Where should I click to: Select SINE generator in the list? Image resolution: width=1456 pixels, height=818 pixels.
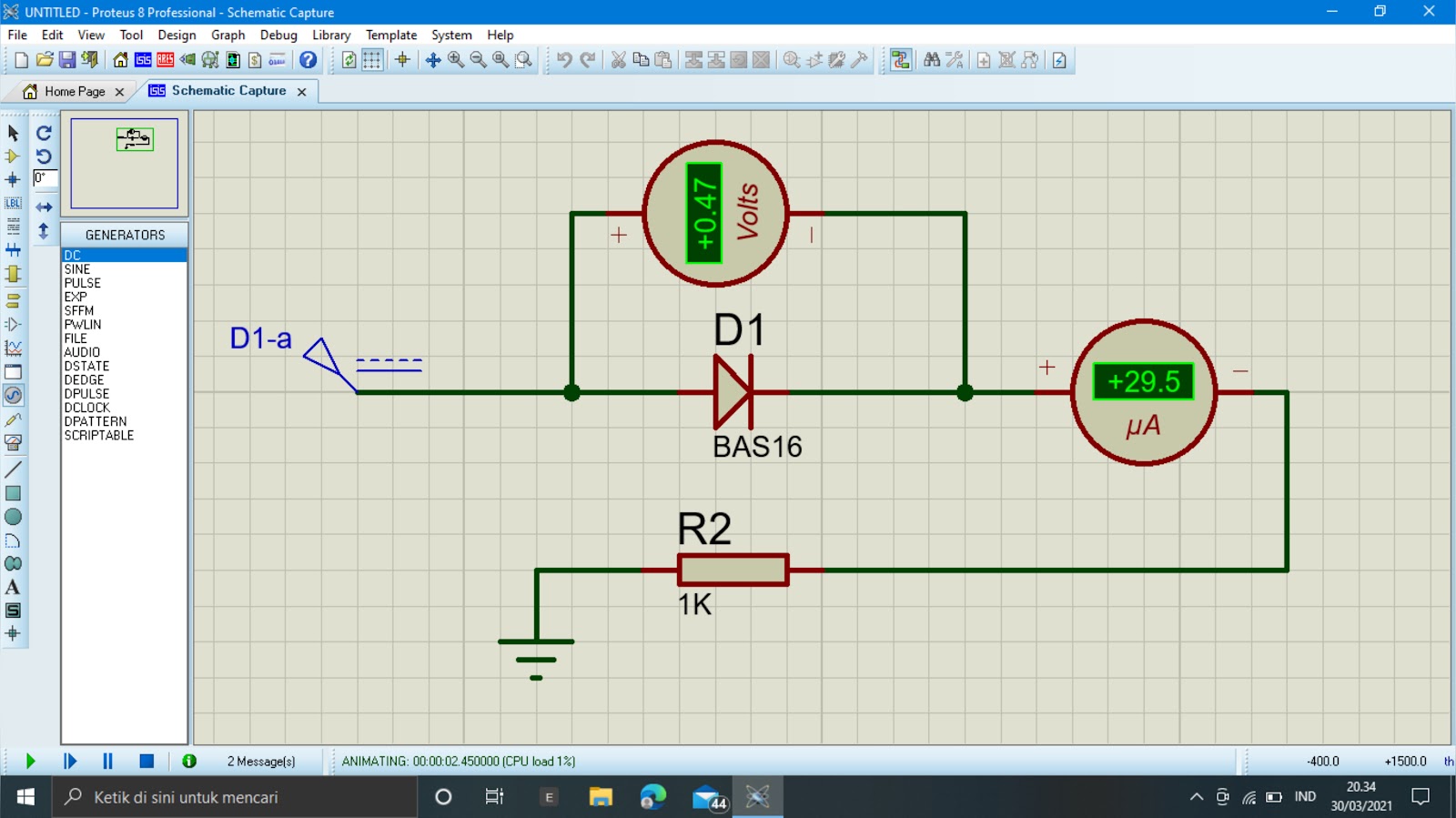coord(125,269)
